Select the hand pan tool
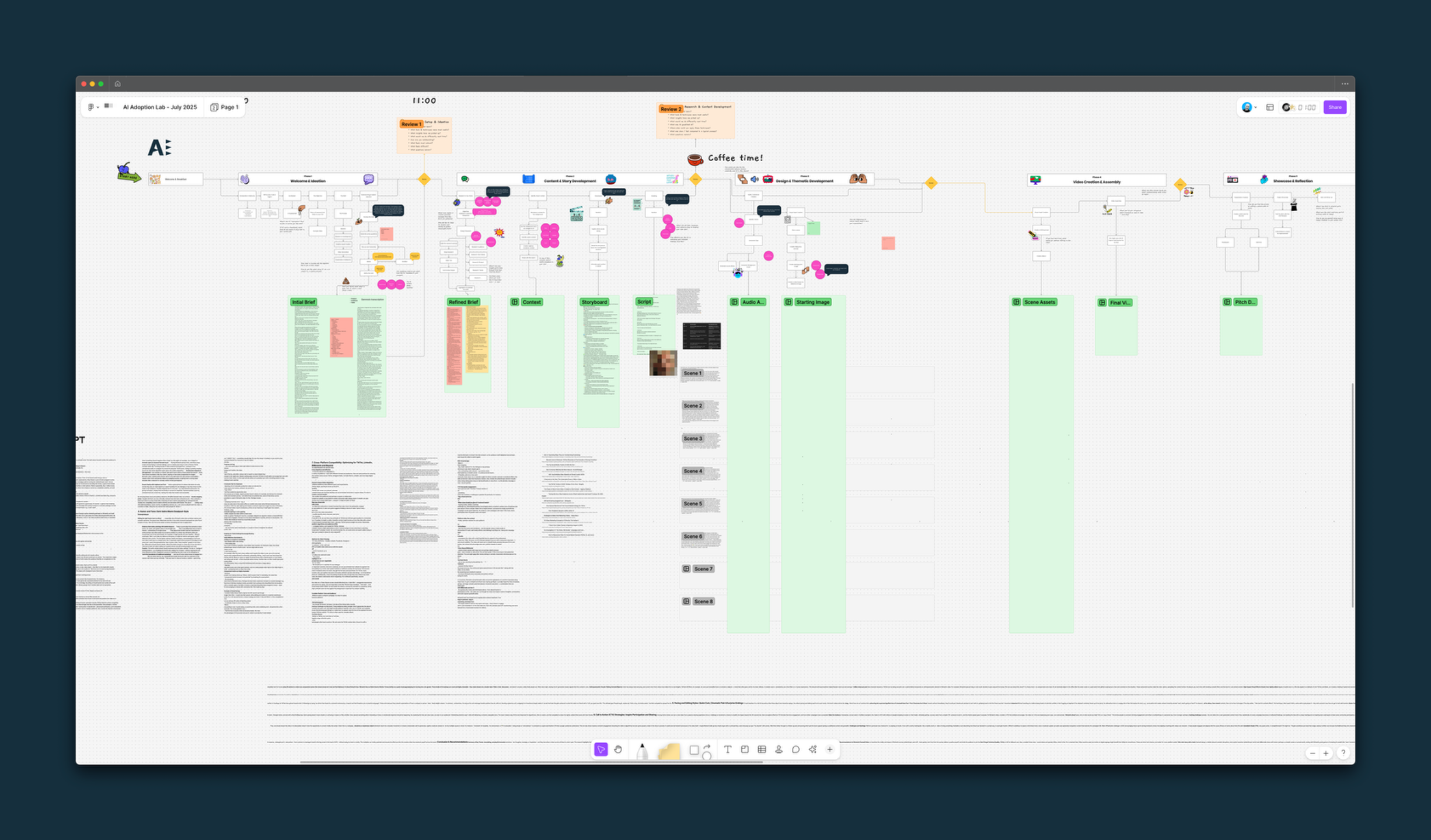Image resolution: width=1431 pixels, height=840 pixels. (x=618, y=750)
